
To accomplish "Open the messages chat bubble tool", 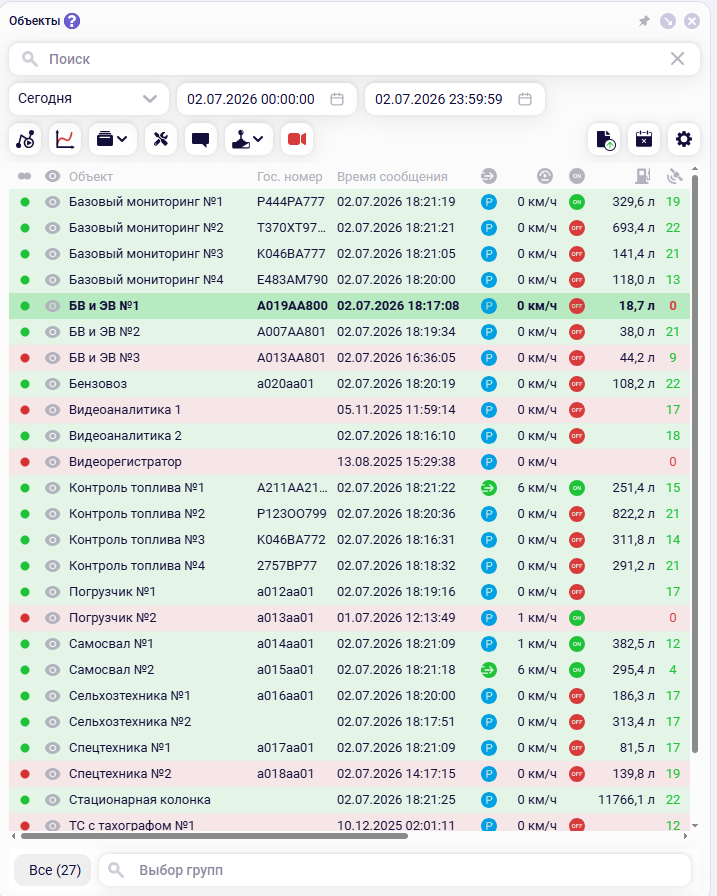I will click(x=201, y=139).
